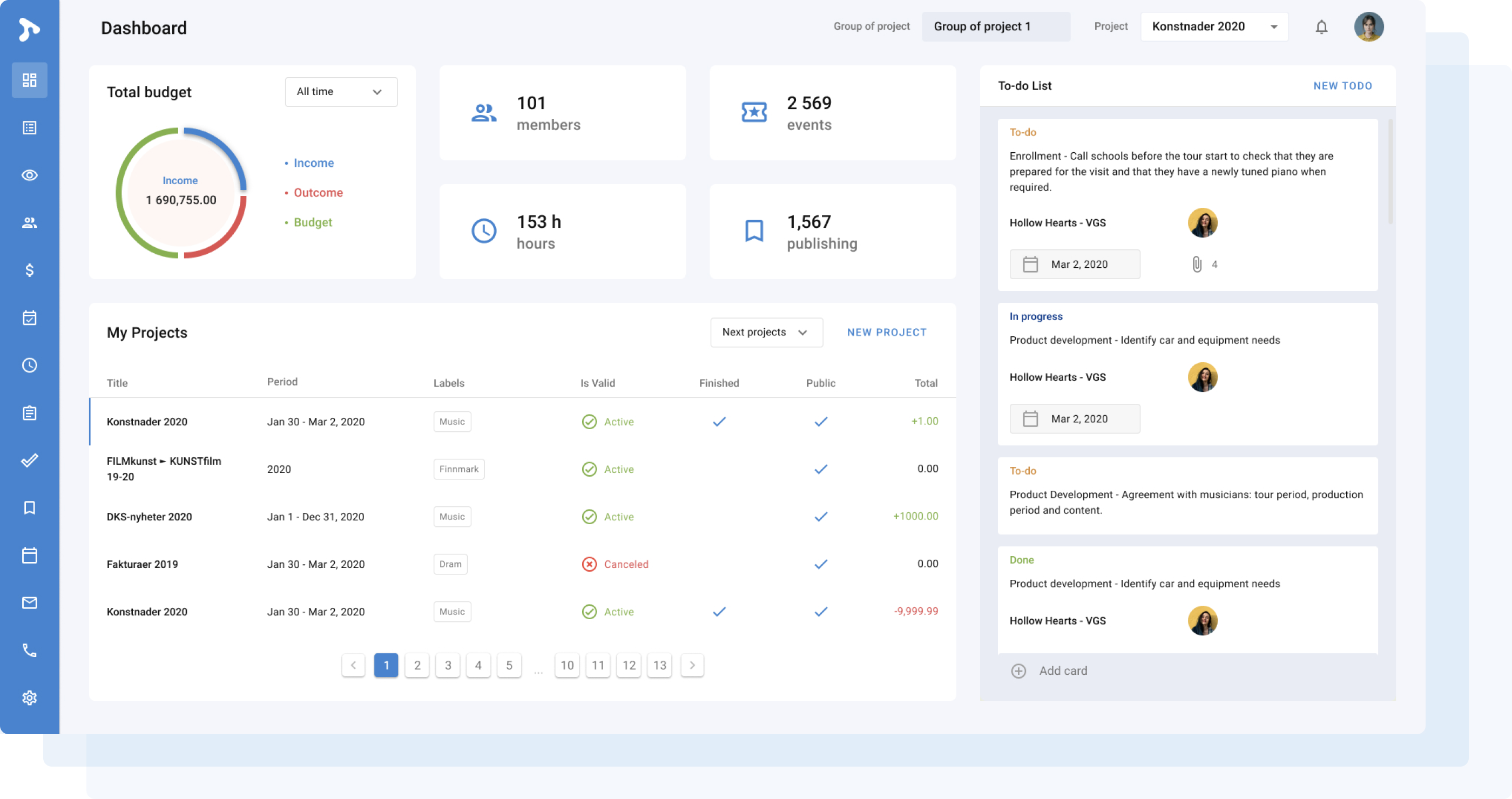Open the plain calendar icon in sidebar
The height and width of the screenshot is (799, 1512).
click(x=29, y=555)
